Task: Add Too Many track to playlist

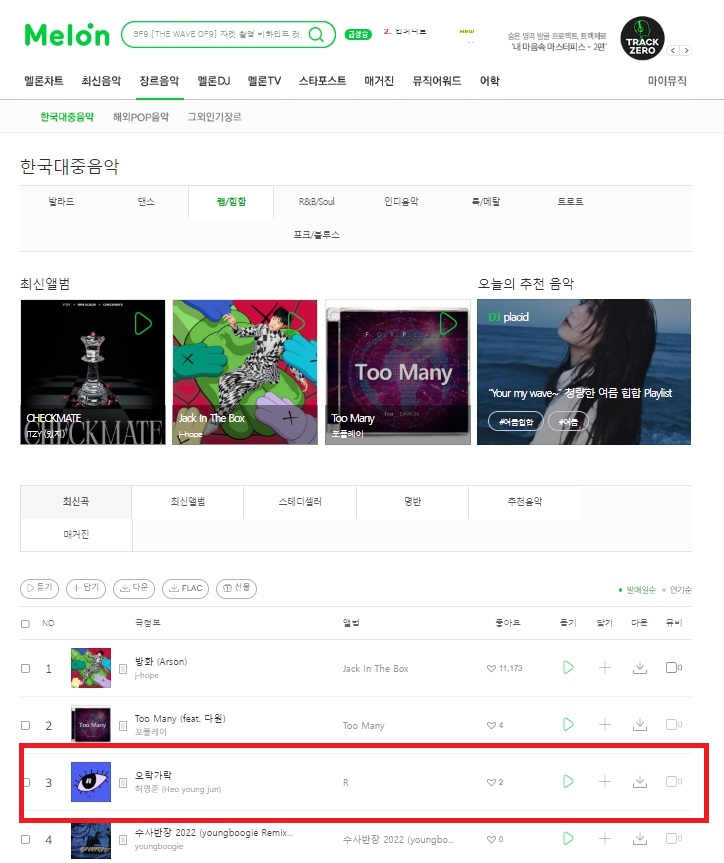Action: (605, 724)
